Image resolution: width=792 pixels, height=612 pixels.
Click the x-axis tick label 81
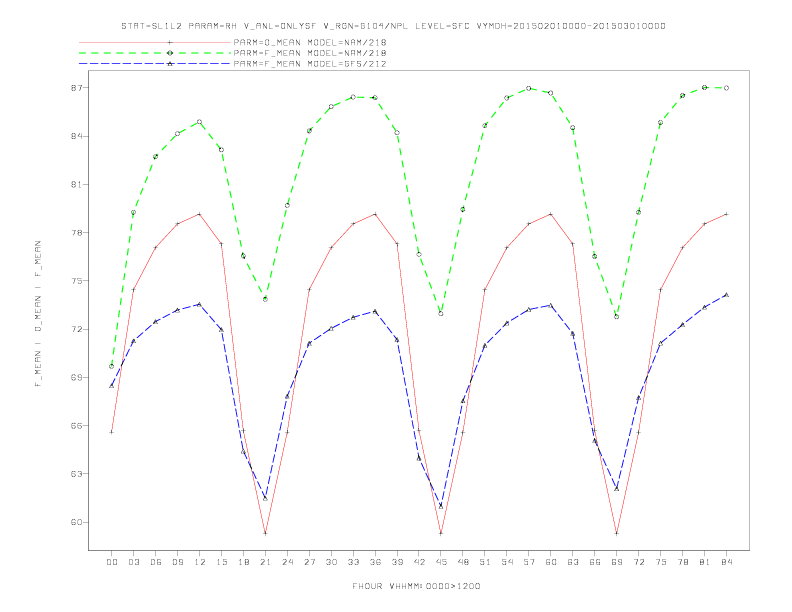pos(705,562)
